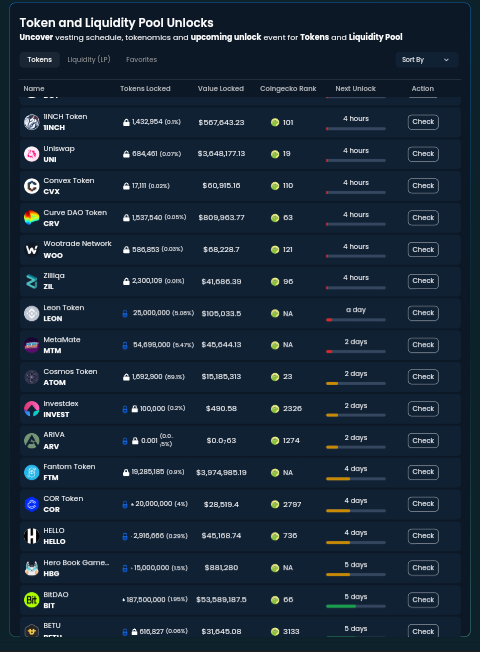The width and height of the screenshot is (480, 652).
Task: Click the COR Token logo icon
Action: click(x=32, y=504)
